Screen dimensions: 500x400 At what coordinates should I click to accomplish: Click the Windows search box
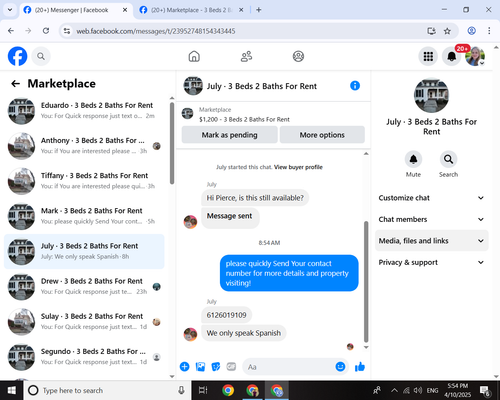point(107,390)
